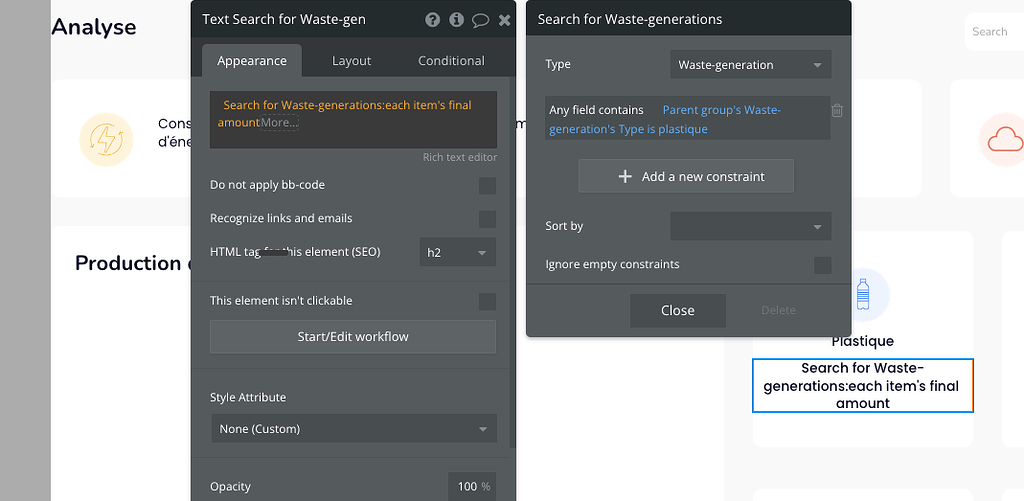Toggle 'Recognize links and emails' checkbox
The width and height of the screenshot is (1024, 501).
487,219
